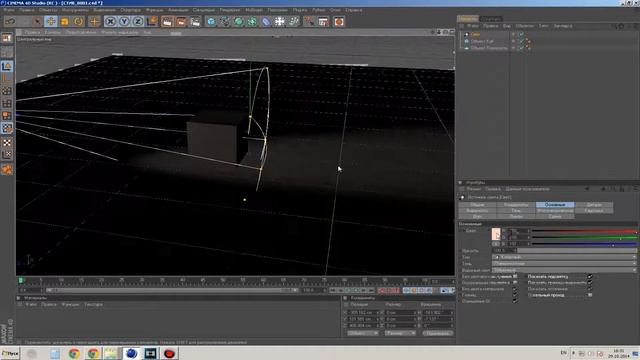Toggle the green check on Объект Куб row
The image size is (640, 360).
521,41
